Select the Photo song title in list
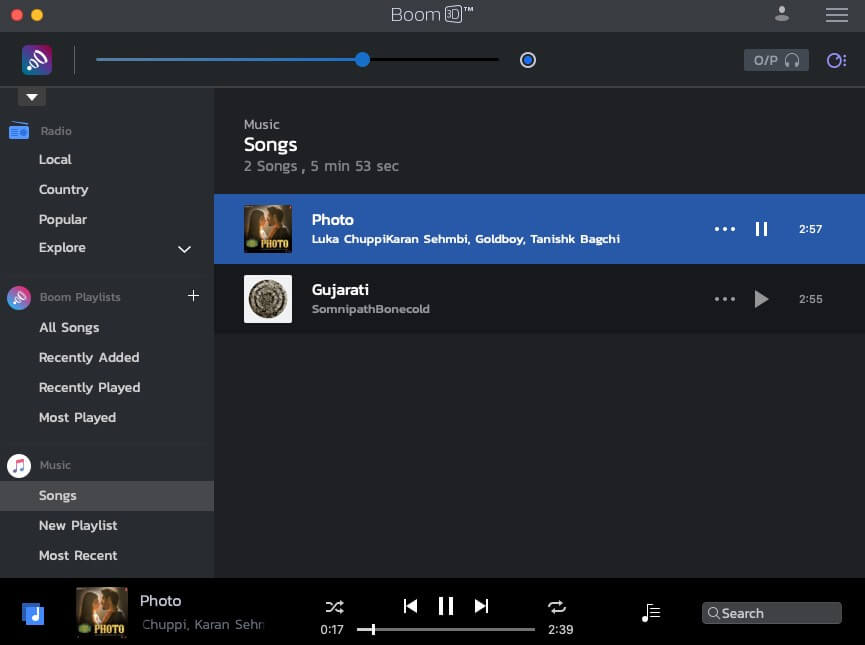The image size is (865, 645). click(333, 220)
